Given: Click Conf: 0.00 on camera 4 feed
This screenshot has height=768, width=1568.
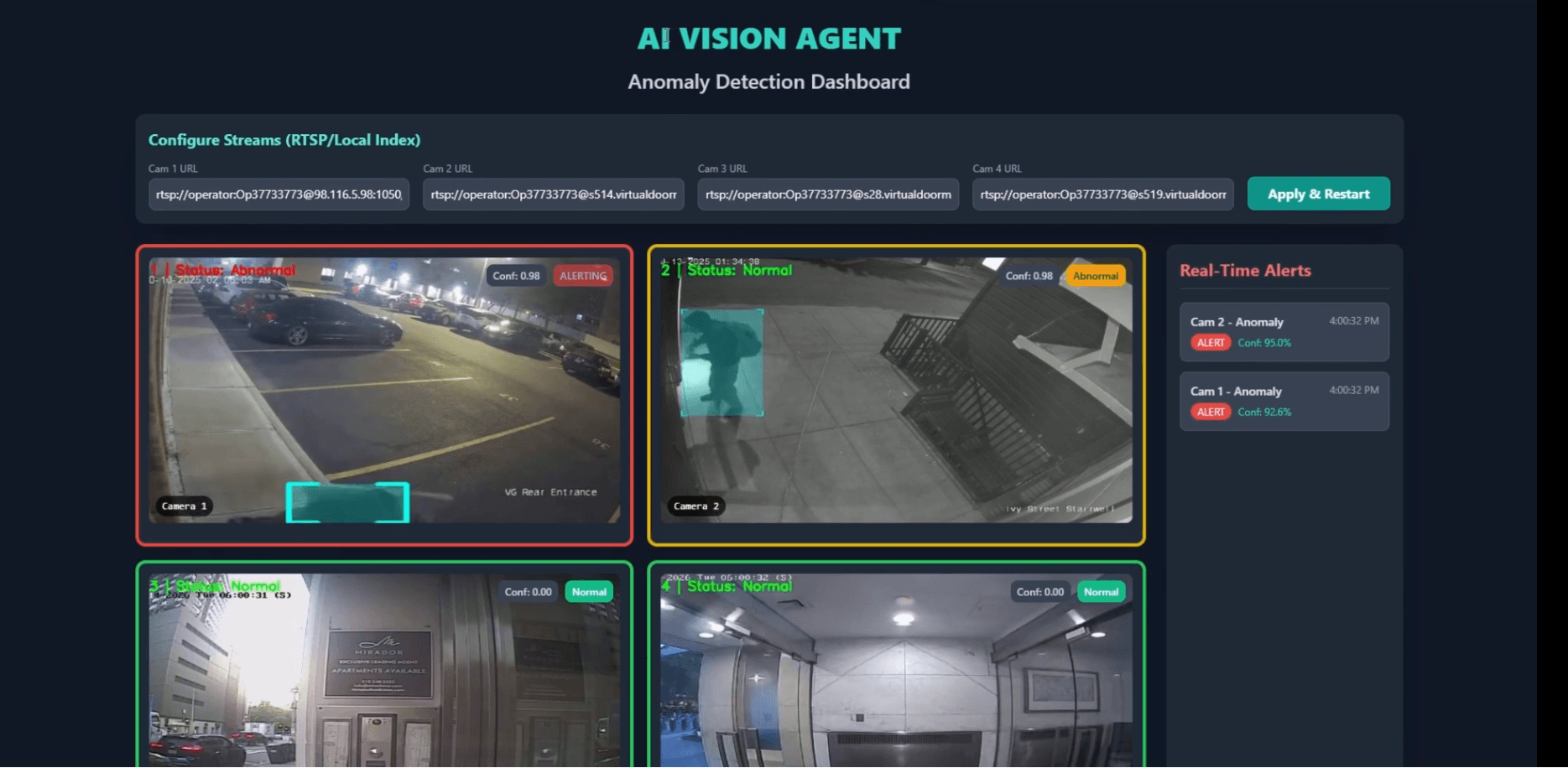Looking at the screenshot, I should pyautogui.click(x=1040, y=592).
